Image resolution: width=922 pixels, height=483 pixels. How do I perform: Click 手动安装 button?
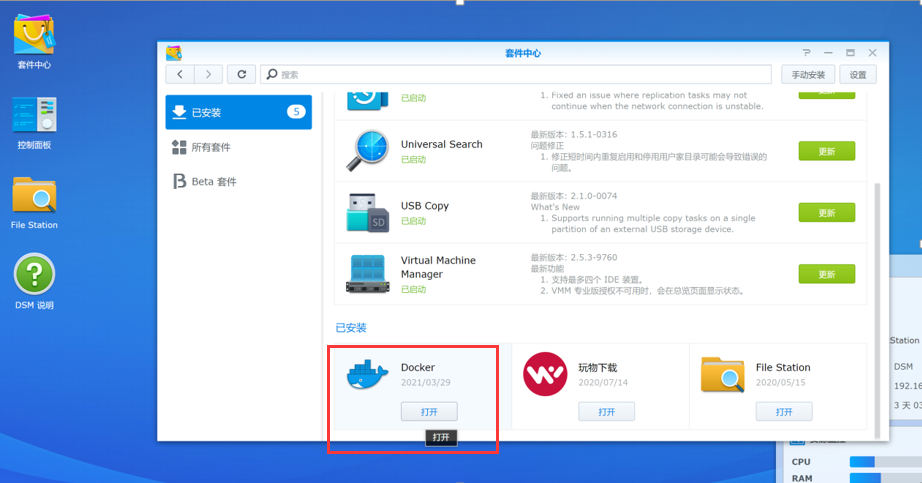tap(807, 74)
